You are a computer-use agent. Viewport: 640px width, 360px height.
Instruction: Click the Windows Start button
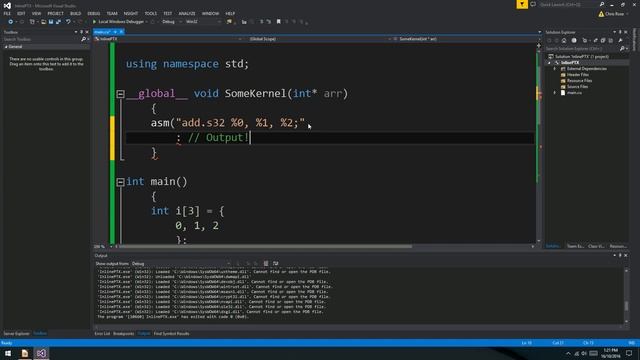[8, 353]
